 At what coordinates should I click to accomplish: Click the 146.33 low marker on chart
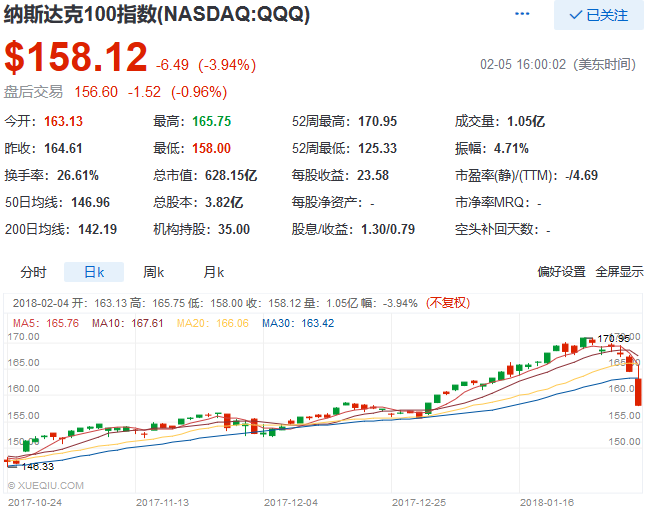coord(38,466)
